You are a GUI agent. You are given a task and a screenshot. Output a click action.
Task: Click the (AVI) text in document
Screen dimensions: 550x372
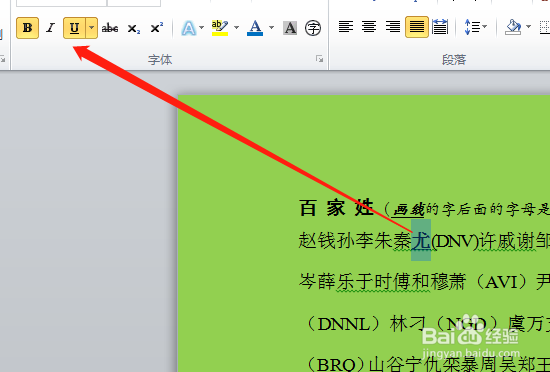click(x=501, y=282)
